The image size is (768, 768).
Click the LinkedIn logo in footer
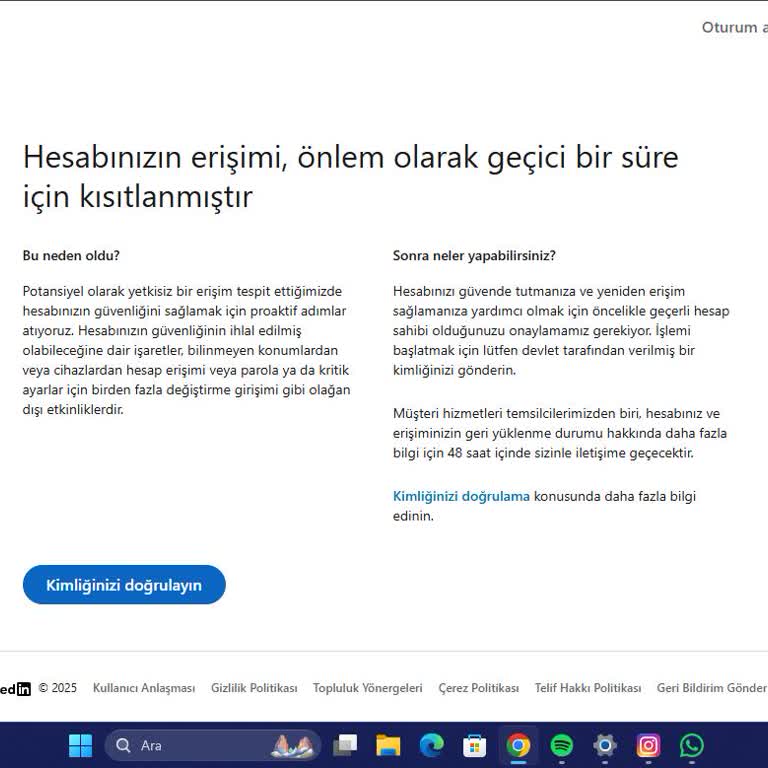click(16, 689)
